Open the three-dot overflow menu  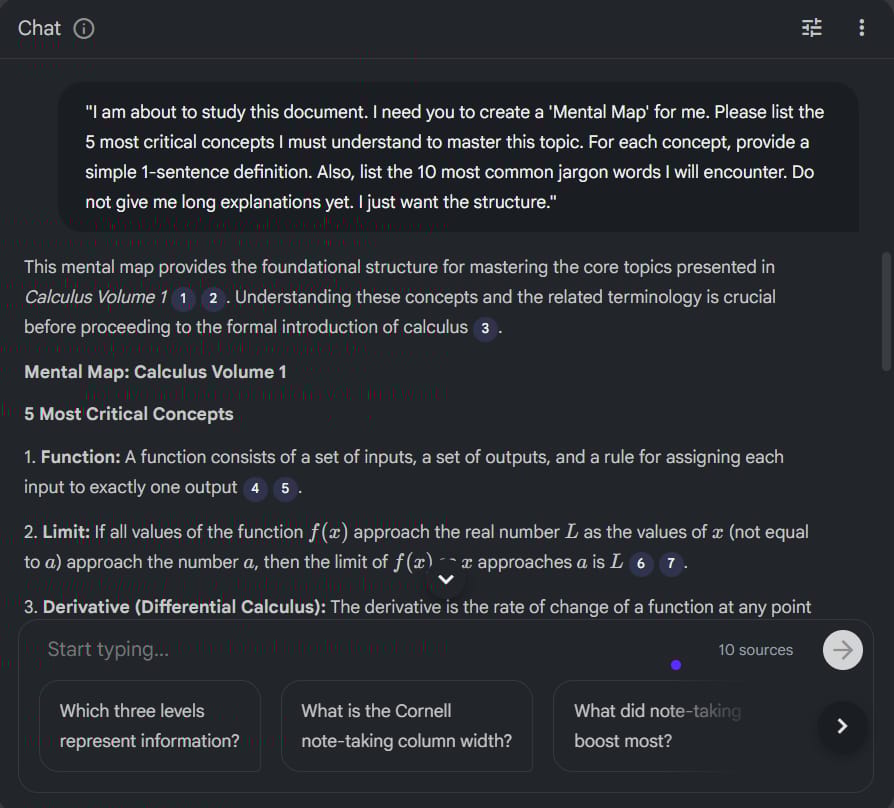861,28
